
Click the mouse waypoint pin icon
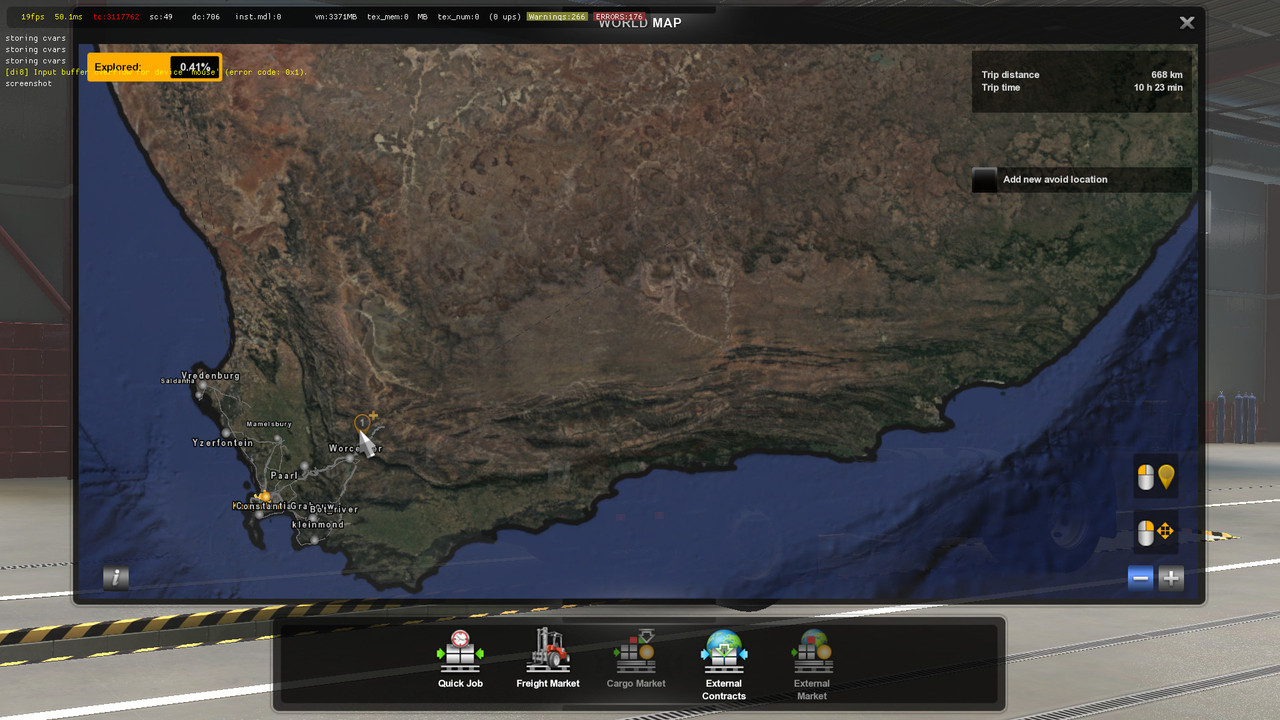coord(1155,477)
